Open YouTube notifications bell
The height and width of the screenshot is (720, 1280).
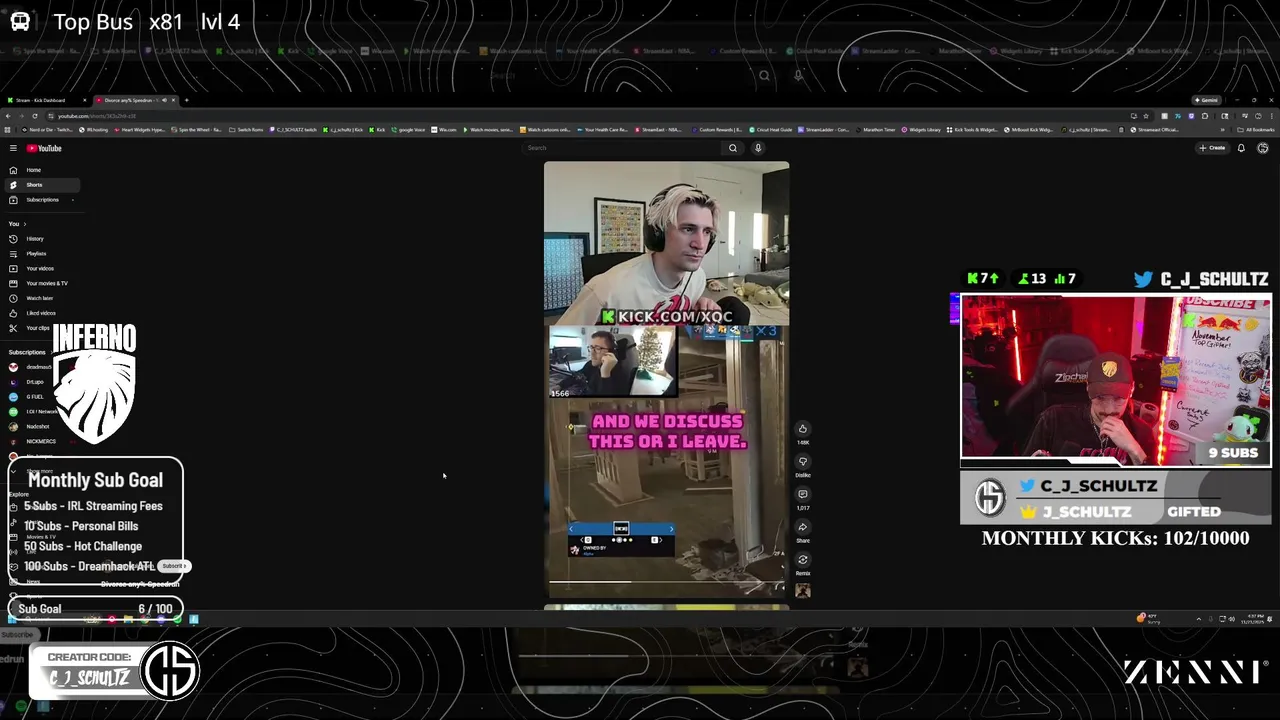pos(1241,148)
